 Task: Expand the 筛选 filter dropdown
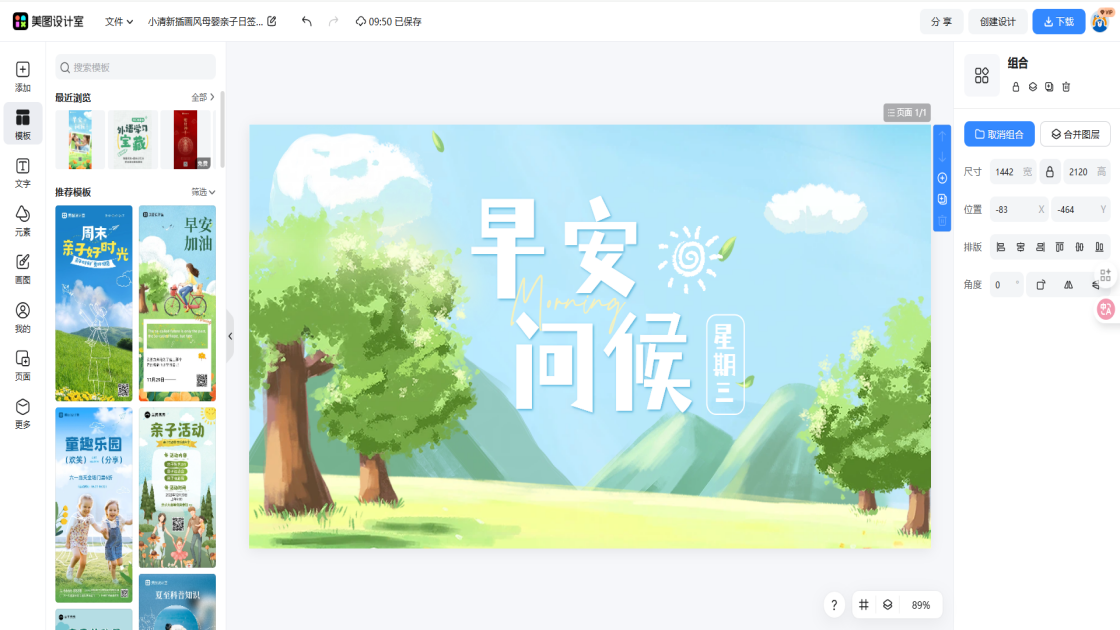[x=203, y=192]
